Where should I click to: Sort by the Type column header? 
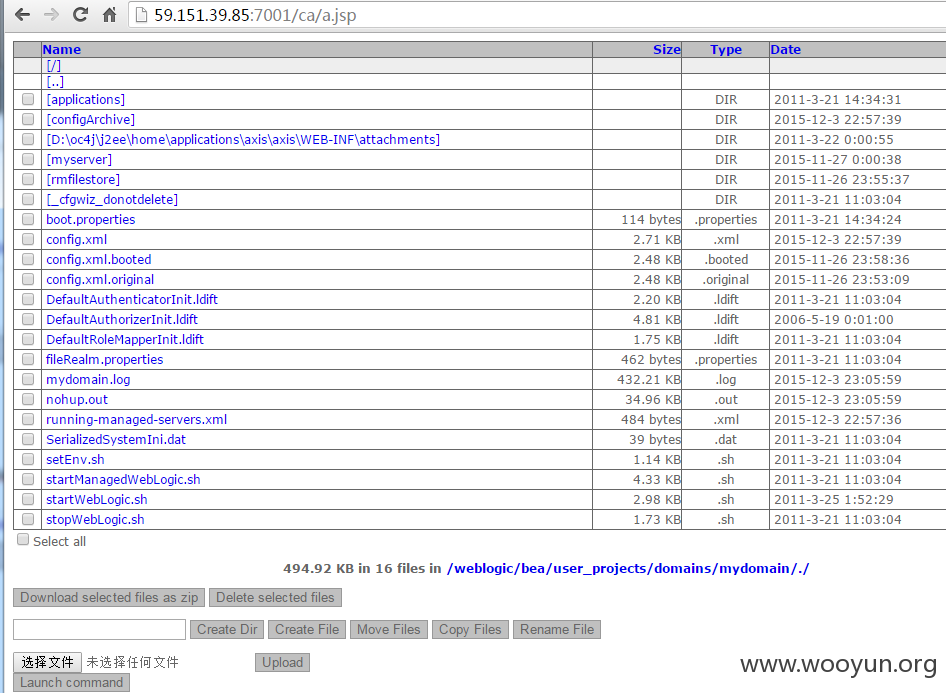726,49
